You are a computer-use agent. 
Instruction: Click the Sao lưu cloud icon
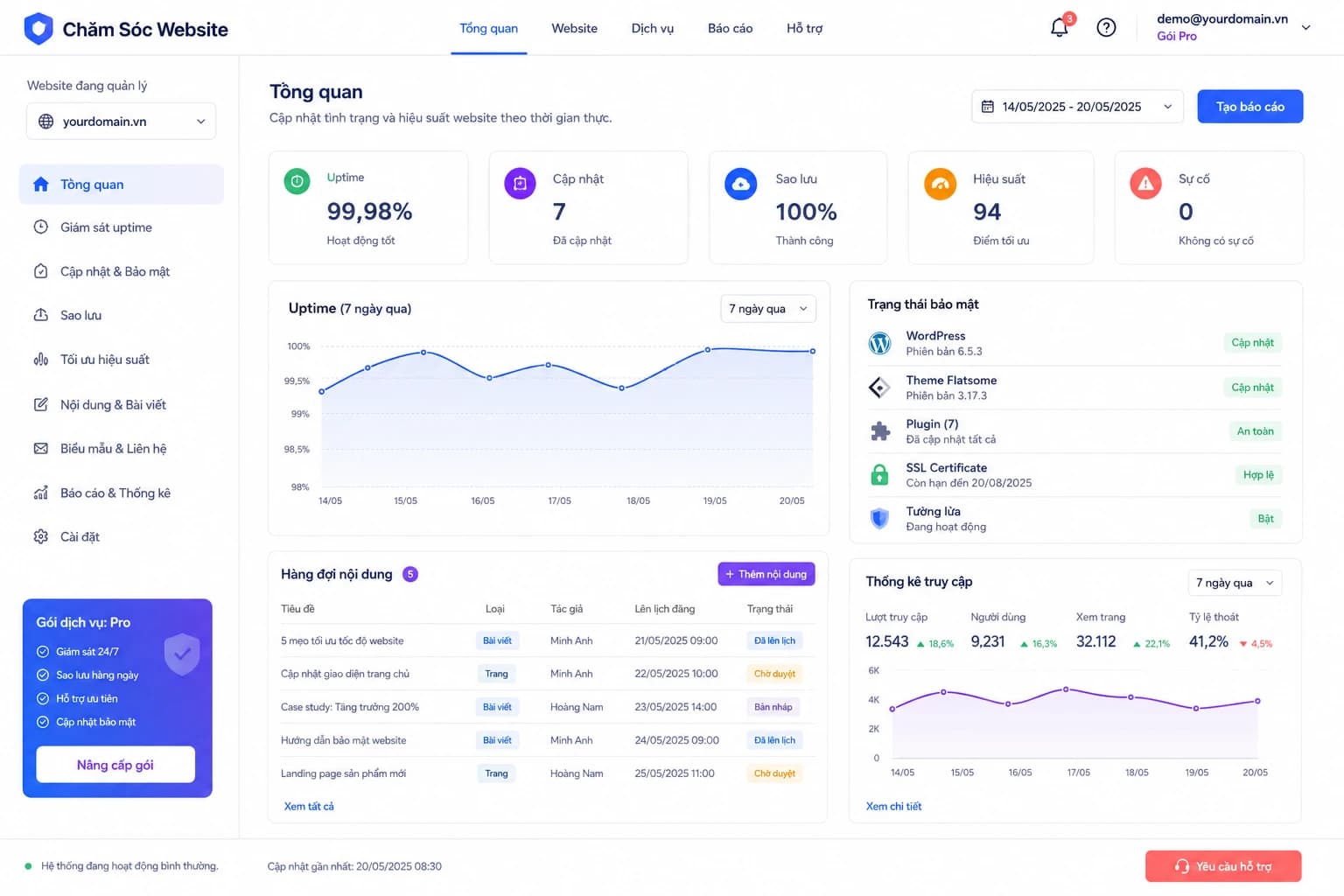point(740,184)
